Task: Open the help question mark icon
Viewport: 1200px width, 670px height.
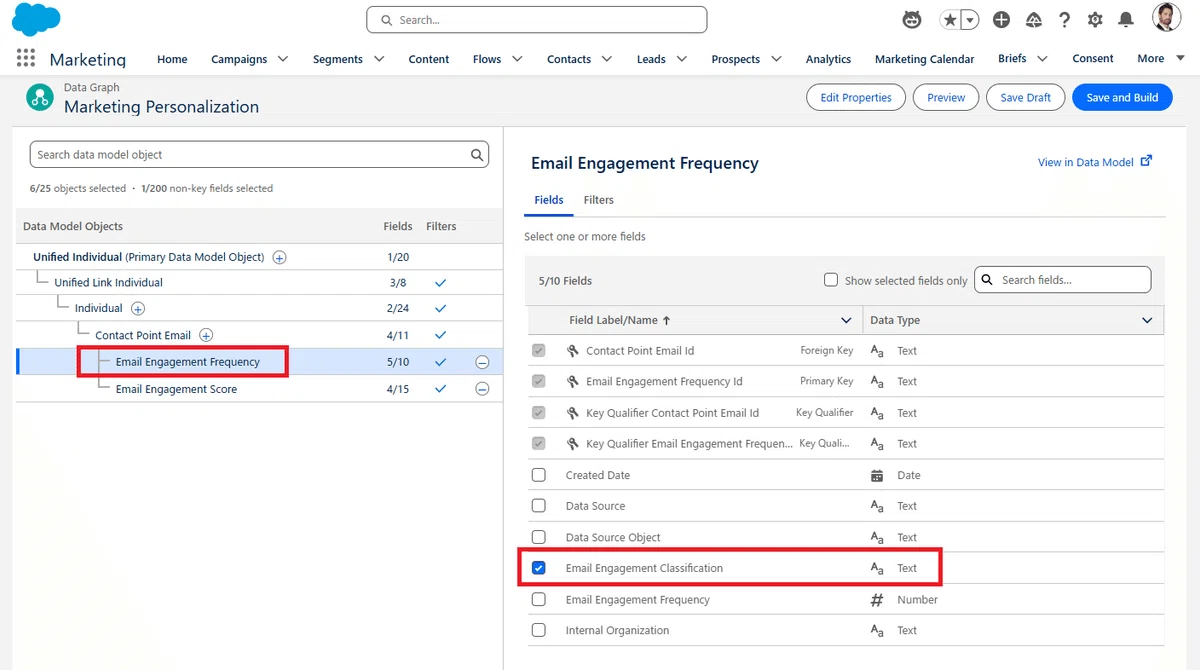Action: 1064,20
